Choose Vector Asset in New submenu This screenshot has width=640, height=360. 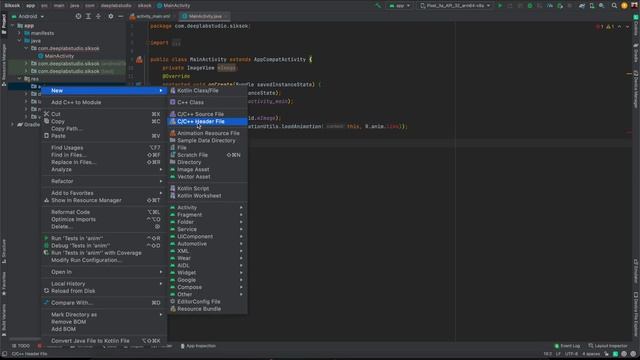click(x=207, y=177)
